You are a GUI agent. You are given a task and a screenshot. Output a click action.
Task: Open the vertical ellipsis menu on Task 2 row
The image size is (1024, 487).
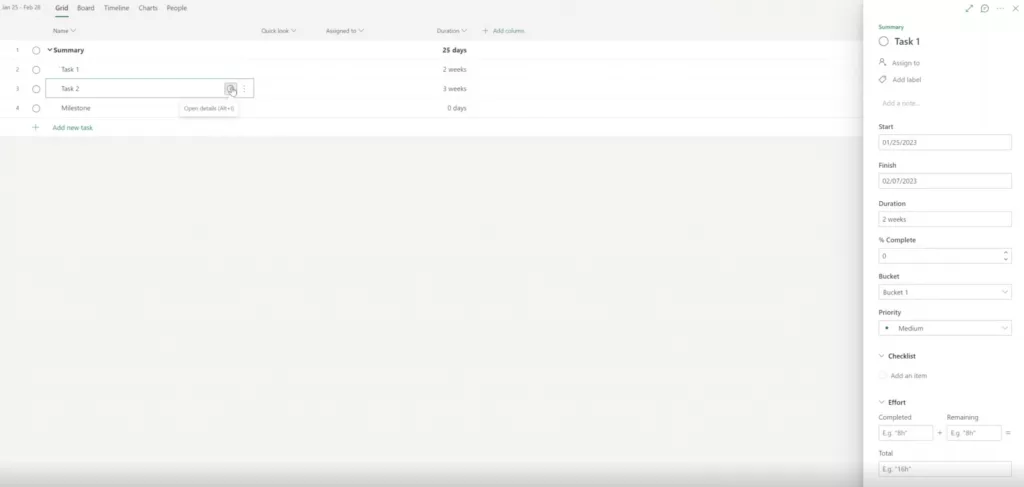tap(244, 89)
